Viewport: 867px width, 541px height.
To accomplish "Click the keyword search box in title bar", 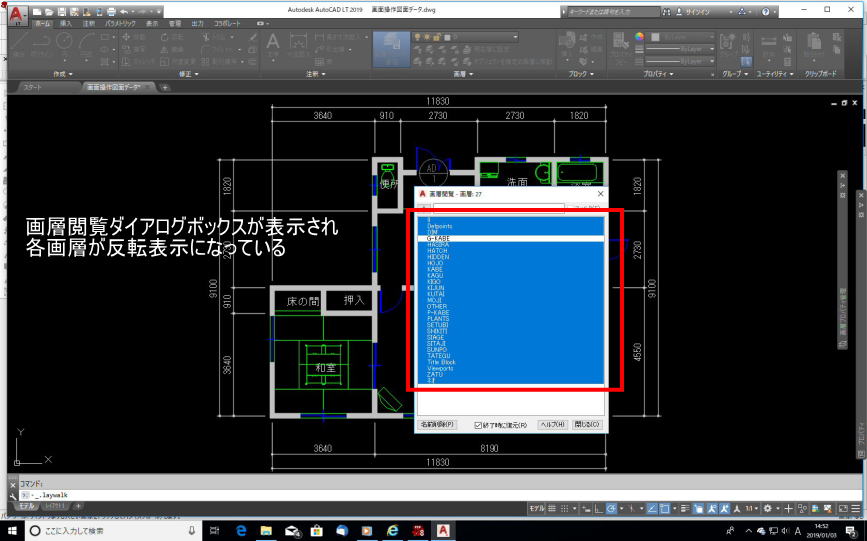I will click(x=614, y=12).
